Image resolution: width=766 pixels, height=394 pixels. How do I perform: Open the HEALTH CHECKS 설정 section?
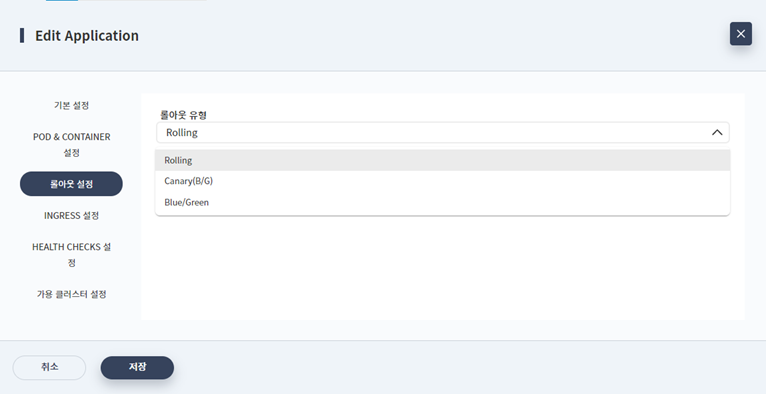pos(71,254)
